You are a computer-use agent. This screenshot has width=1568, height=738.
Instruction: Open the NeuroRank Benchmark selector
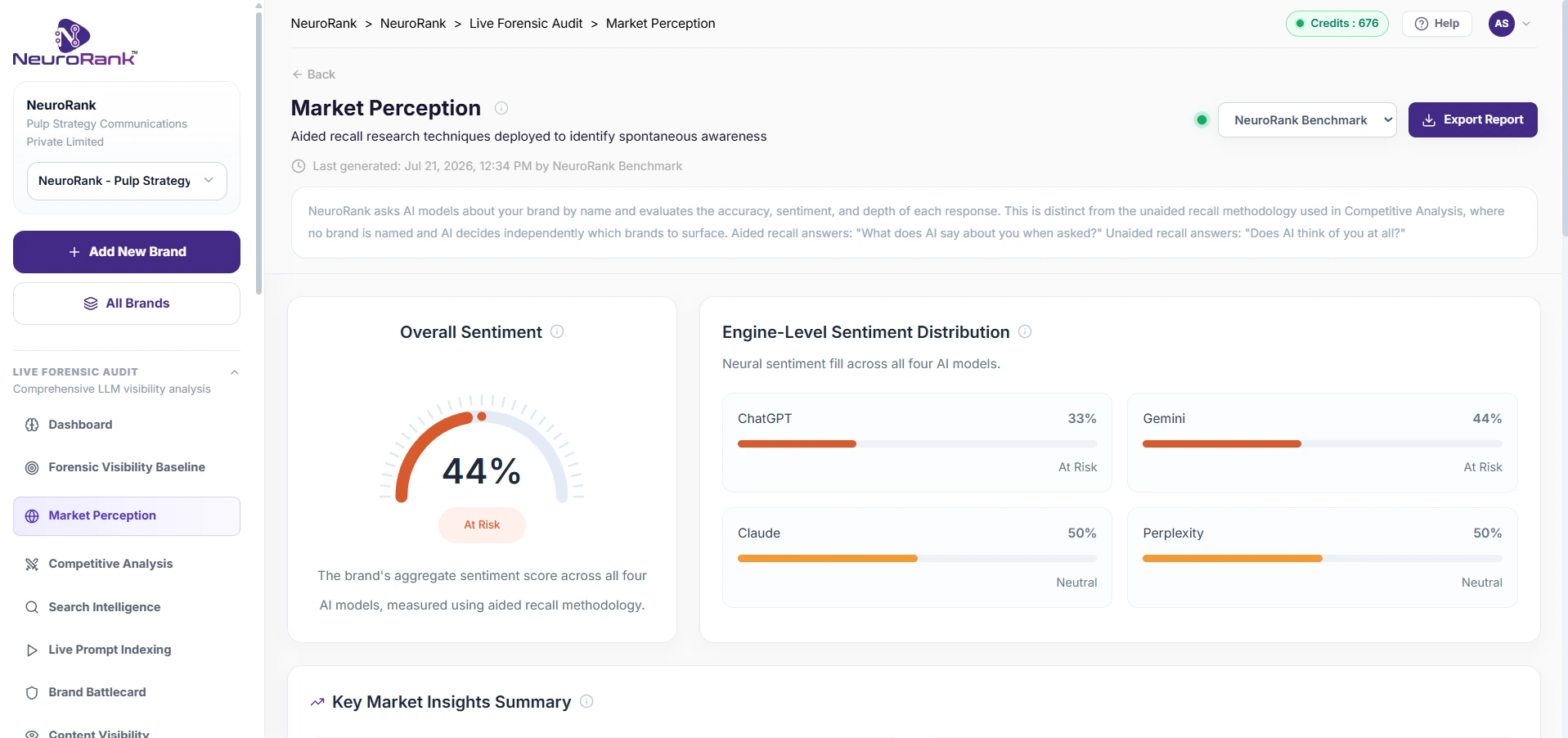1307,120
